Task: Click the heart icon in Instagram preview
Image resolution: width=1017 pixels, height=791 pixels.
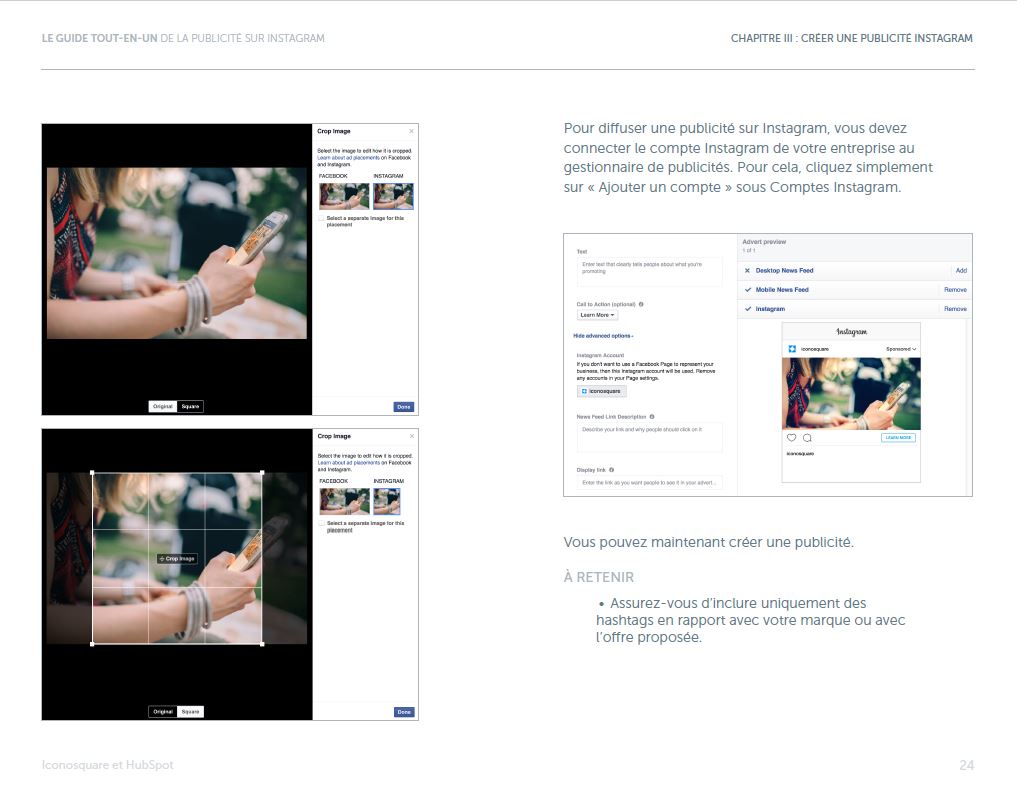Action: coord(791,438)
